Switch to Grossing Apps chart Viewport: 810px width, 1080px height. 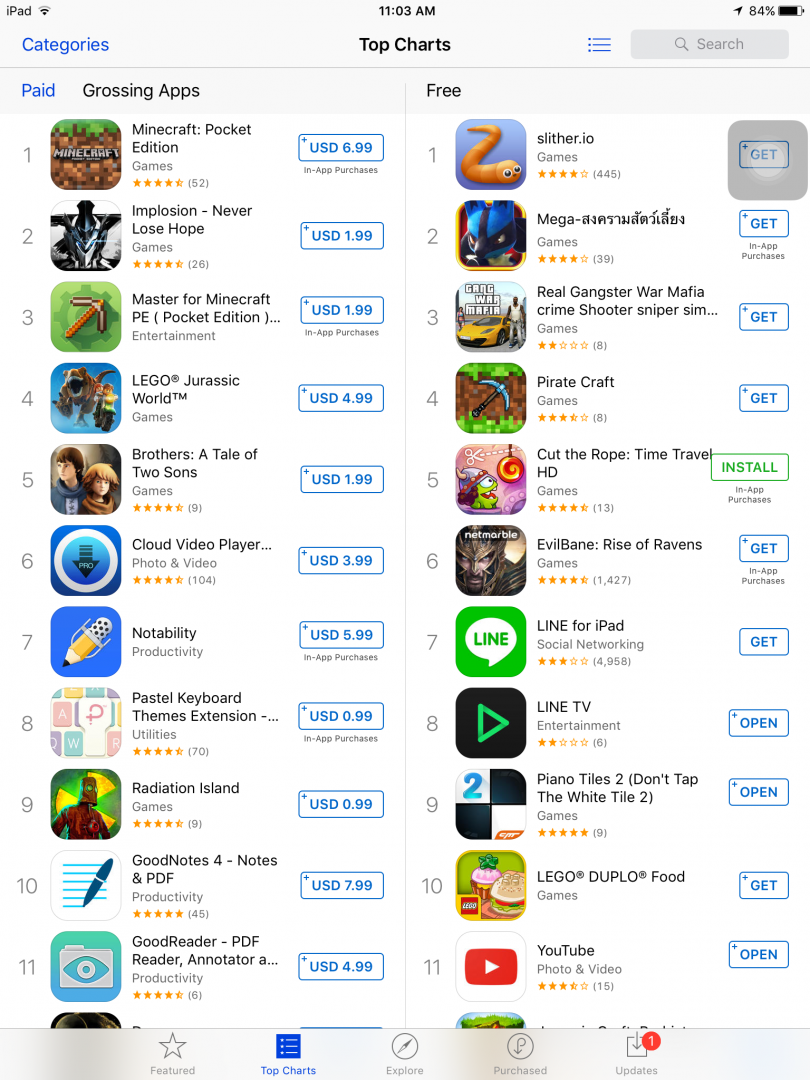pyautogui.click(x=141, y=91)
